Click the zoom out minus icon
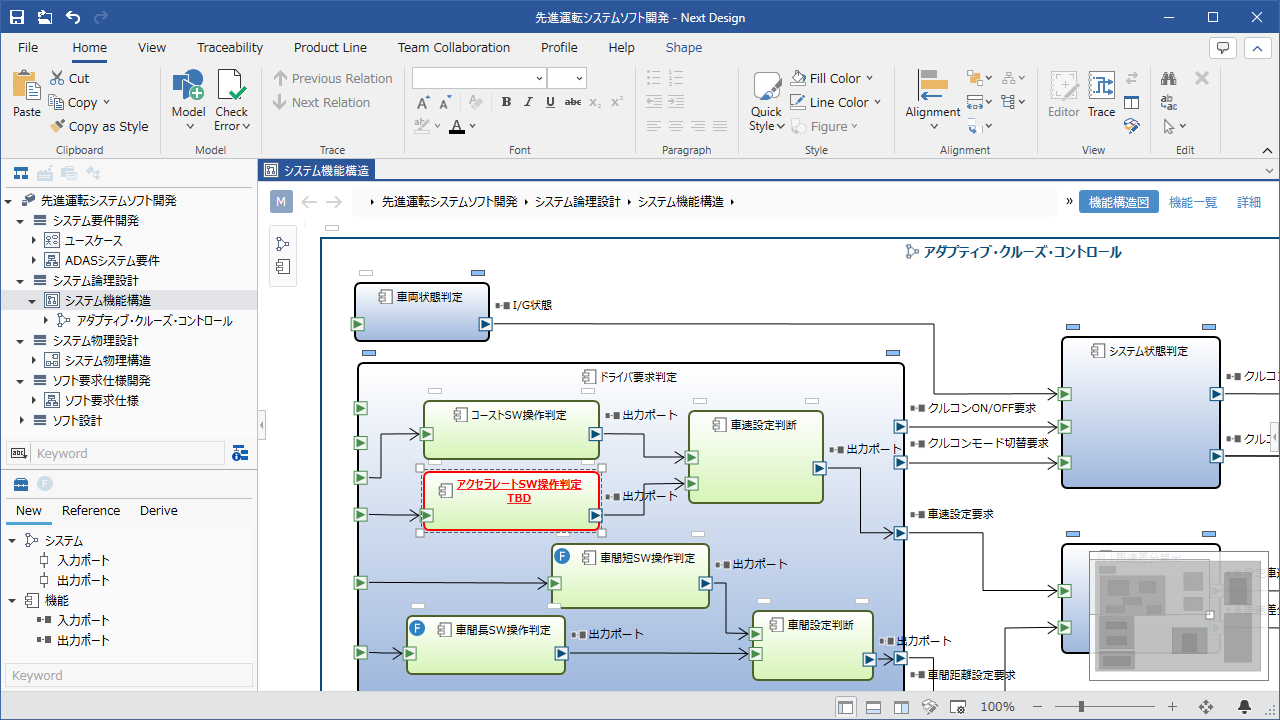Viewport: 1280px width, 720px height. pos(1037,707)
